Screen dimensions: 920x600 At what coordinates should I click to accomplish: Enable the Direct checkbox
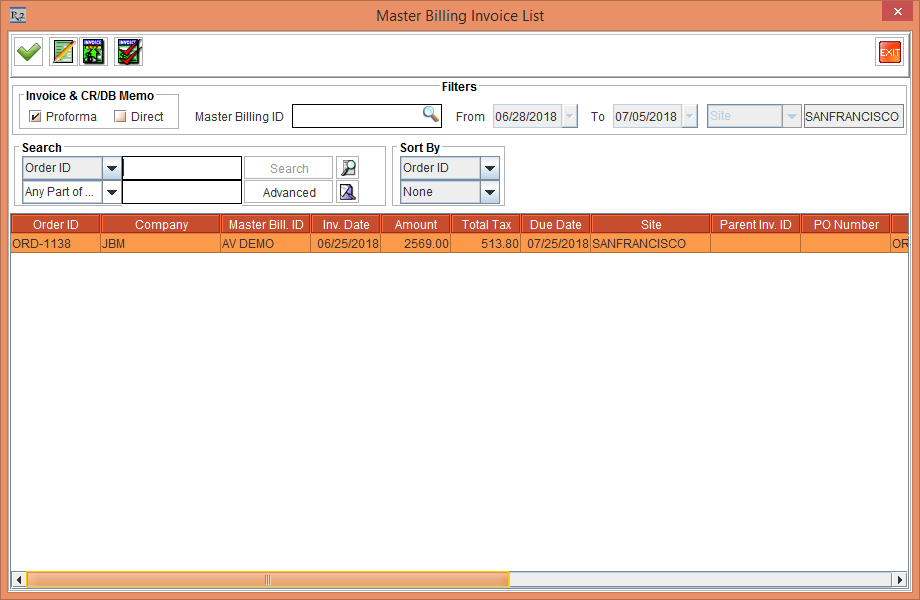120,117
